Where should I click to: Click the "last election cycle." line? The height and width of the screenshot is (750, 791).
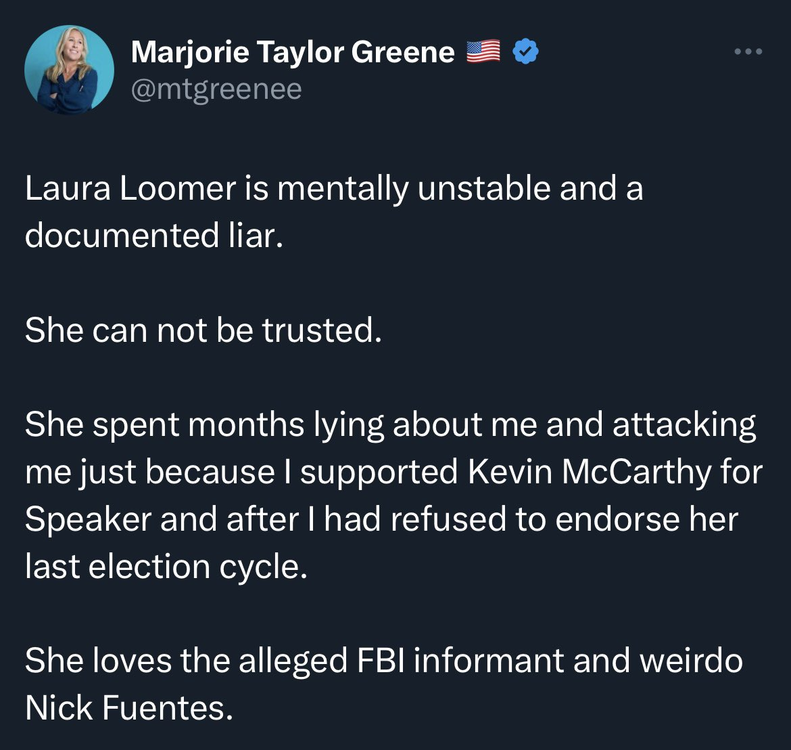tap(163, 568)
